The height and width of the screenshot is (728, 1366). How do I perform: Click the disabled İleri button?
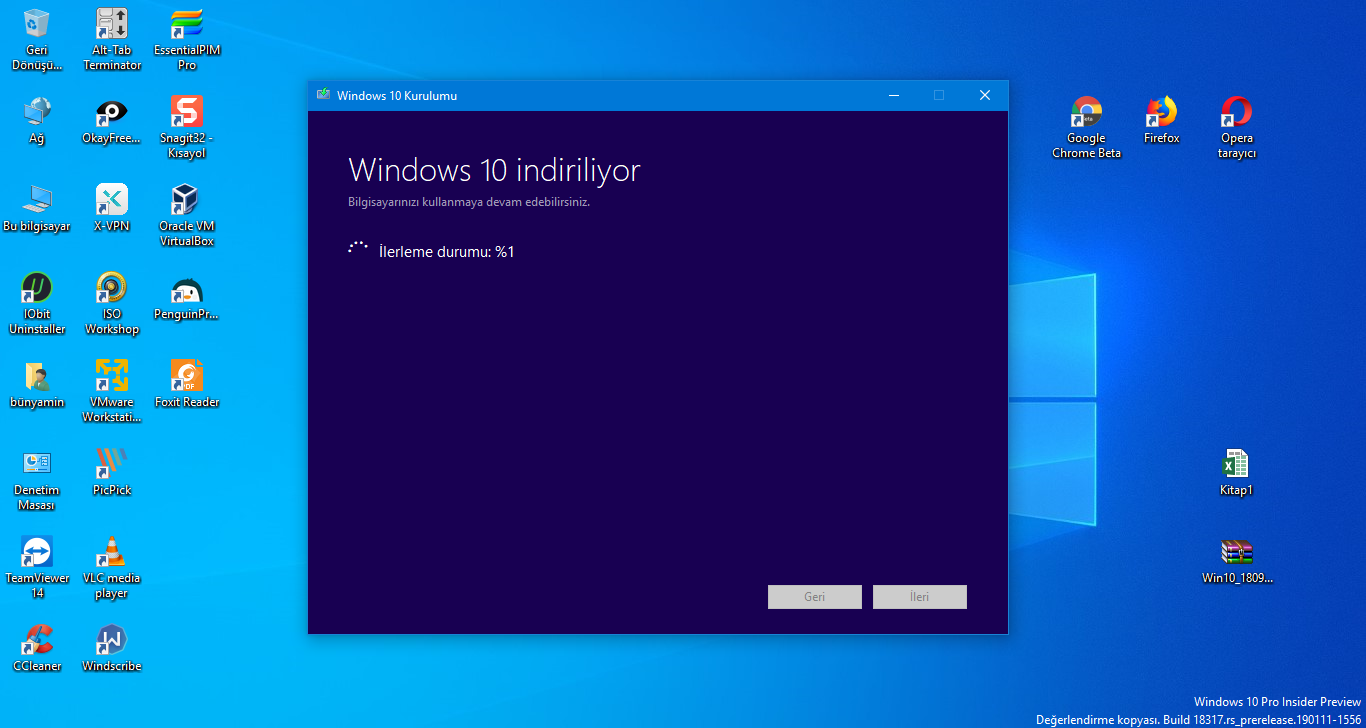click(x=919, y=597)
